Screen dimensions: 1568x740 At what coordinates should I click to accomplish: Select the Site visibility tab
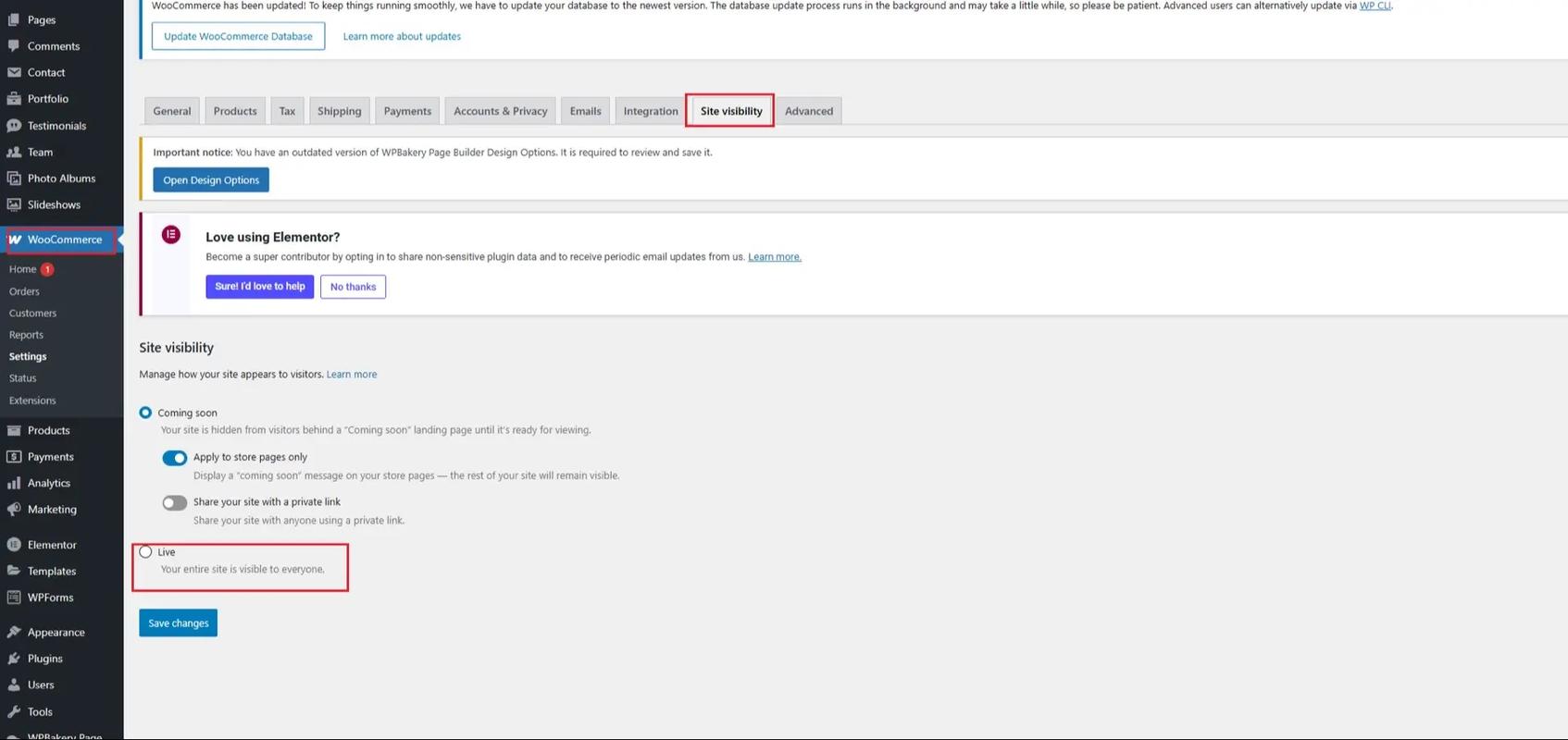tap(731, 111)
